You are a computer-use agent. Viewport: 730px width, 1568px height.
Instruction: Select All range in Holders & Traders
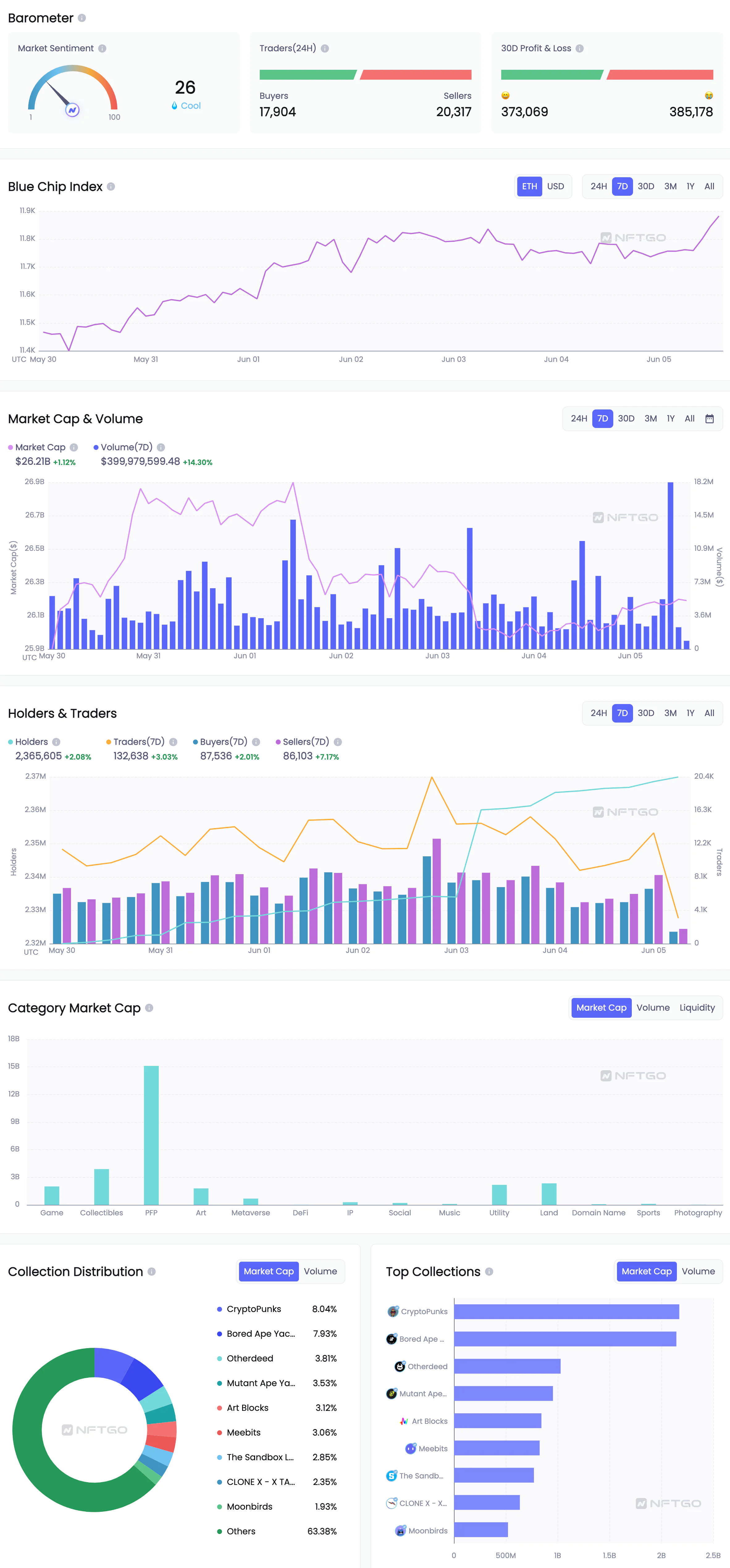[x=709, y=713]
